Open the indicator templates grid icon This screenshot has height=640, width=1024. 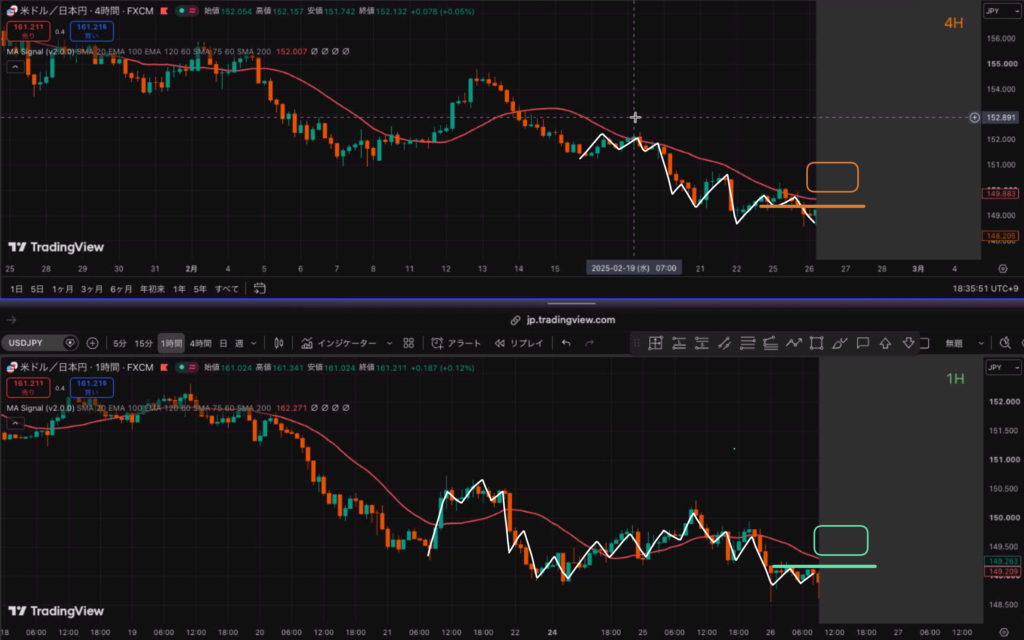(409, 343)
